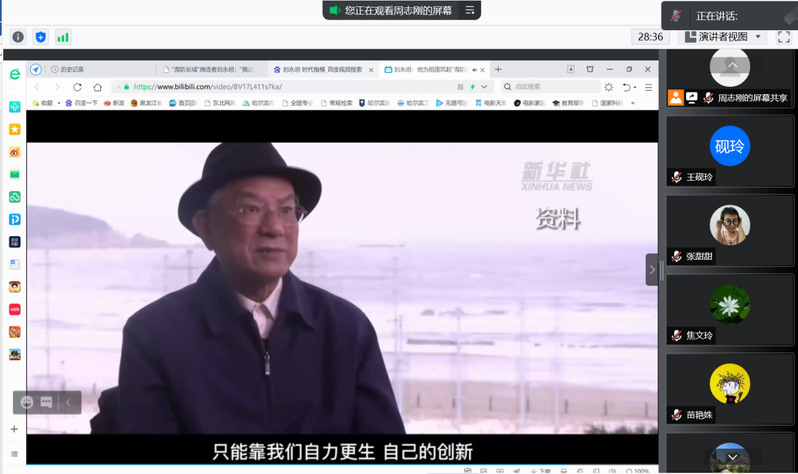The image size is (798, 474).
Task: Mute audio on the bilibili tab
Action: click(474, 70)
